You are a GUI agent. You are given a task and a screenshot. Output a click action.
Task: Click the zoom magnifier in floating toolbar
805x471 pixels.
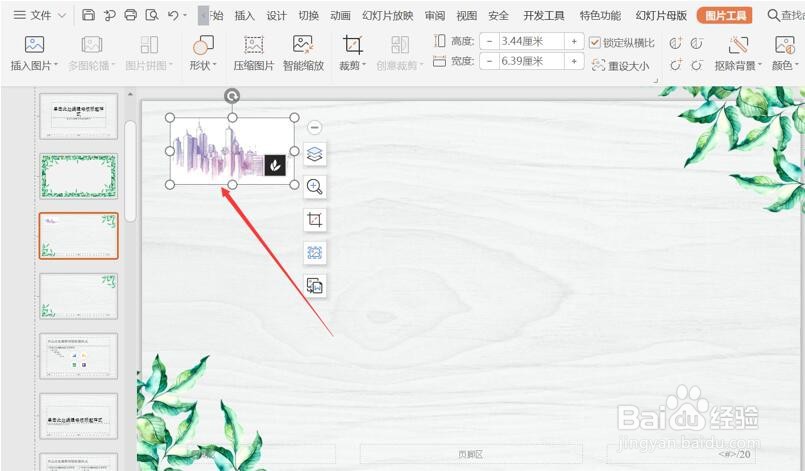(315, 186)
